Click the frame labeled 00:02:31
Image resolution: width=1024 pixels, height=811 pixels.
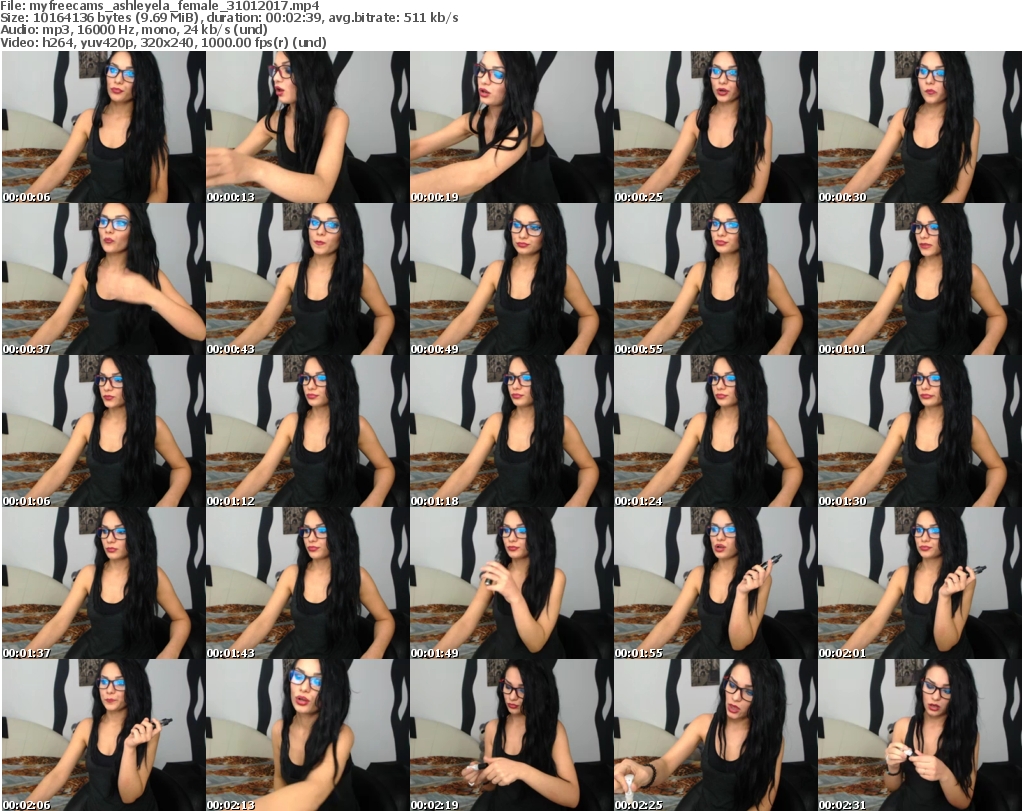pyautogui.click(x=920, y=735)
